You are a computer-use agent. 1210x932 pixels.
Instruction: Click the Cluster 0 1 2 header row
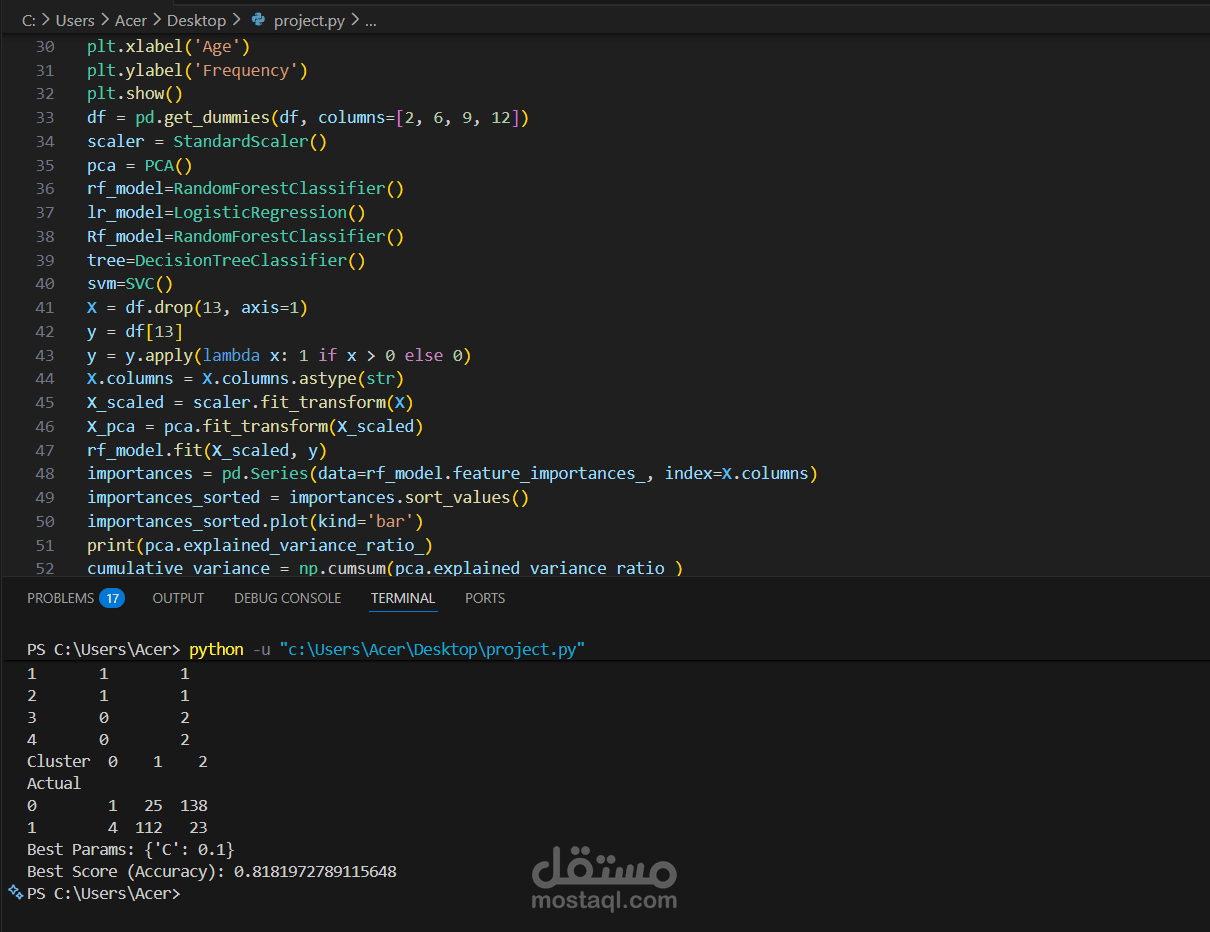[x=117, y=761]
